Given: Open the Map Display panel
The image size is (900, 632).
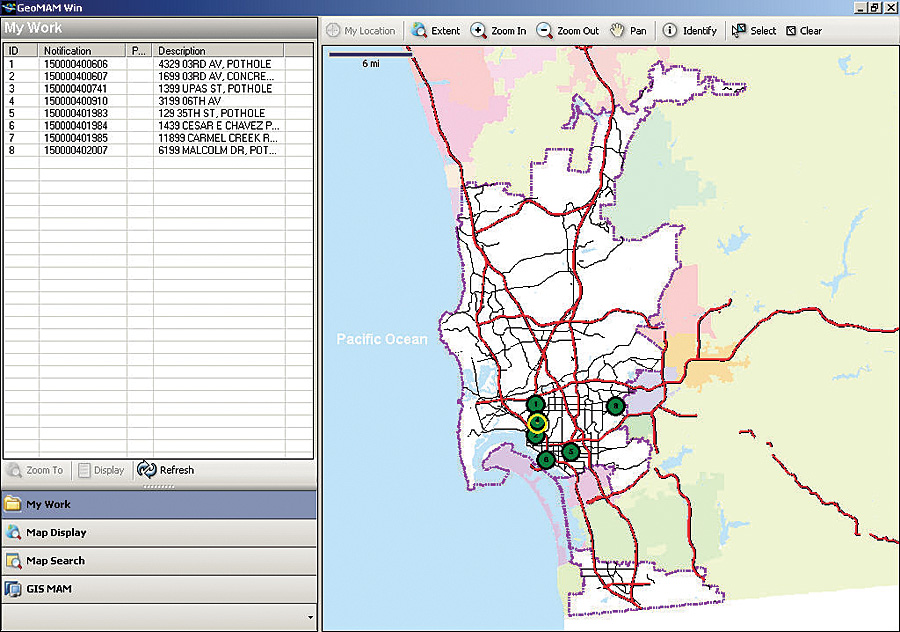Looking at the screenshot, I should point(56,533).
